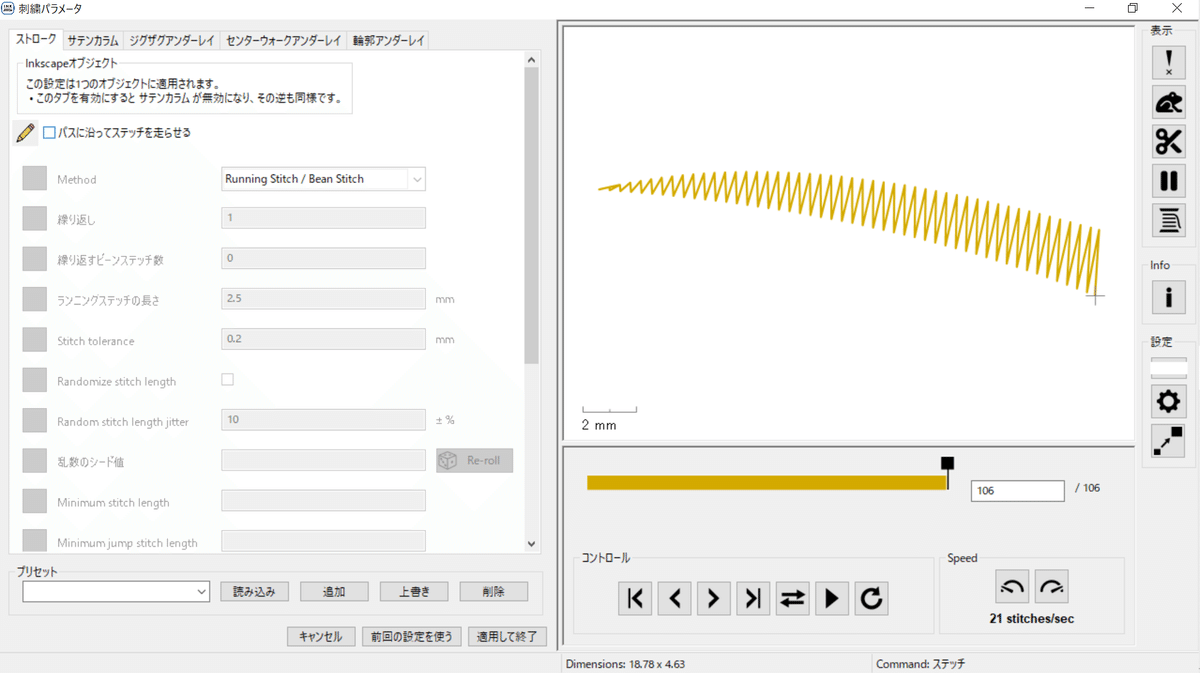Image resolution: width=1200 pixels, height=673 pixels.
Task: Toggle stops display pause icon
Action: (x=1168, y=180)
